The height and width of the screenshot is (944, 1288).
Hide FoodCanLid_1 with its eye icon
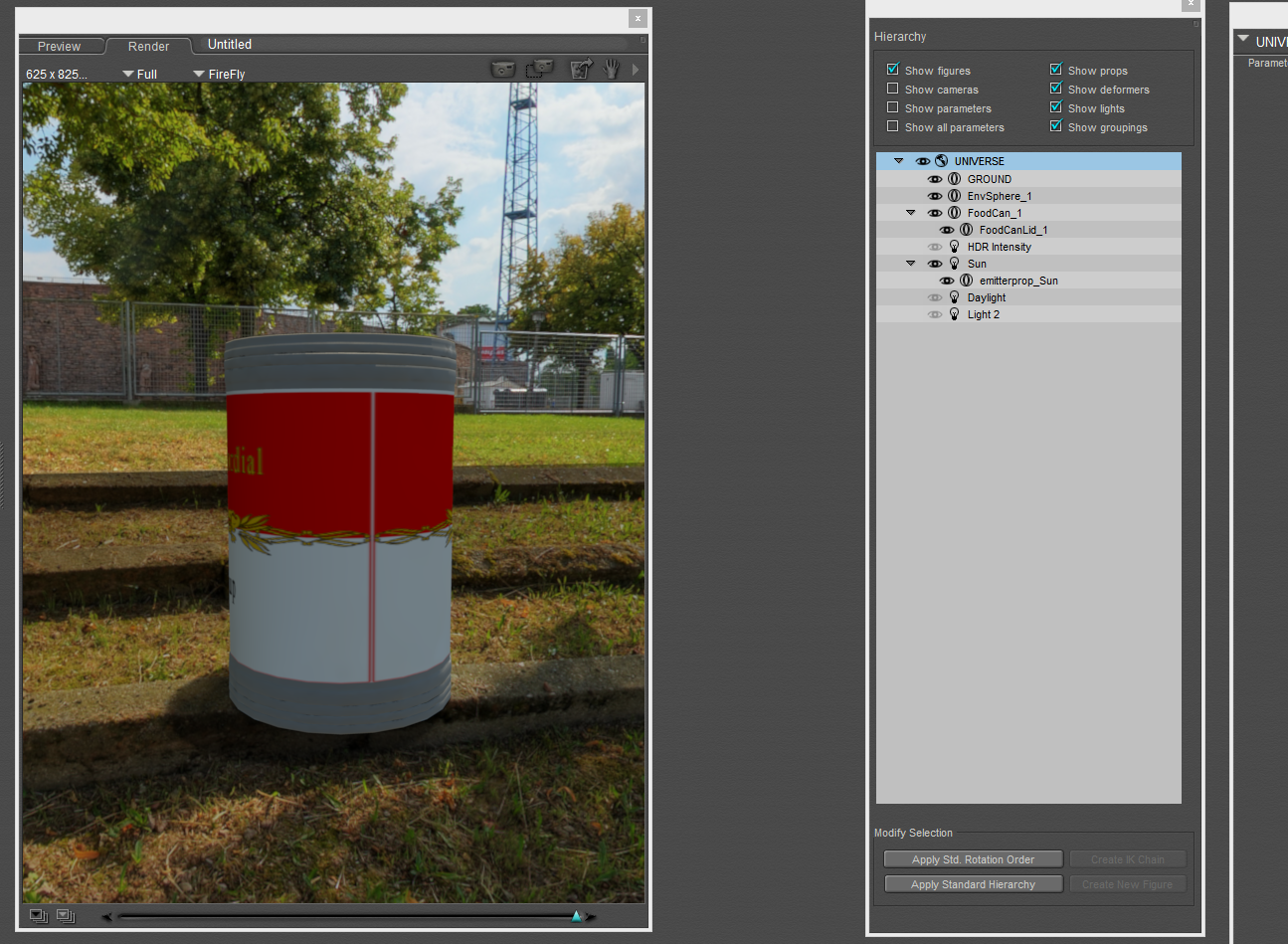click(947, 230)
